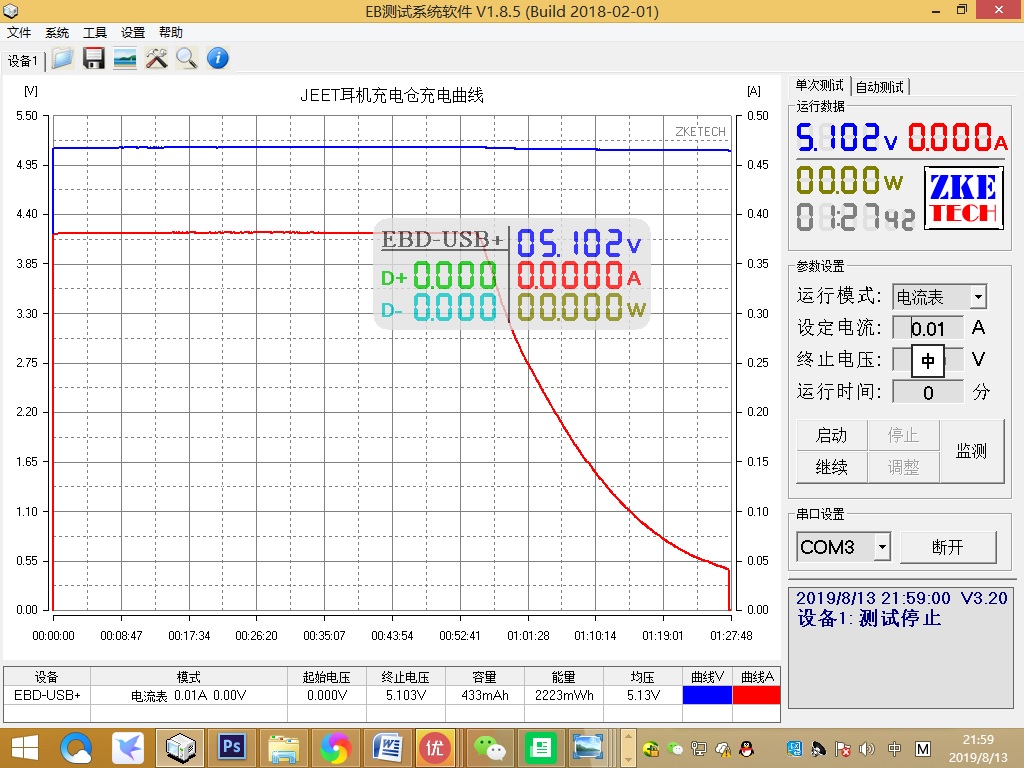Click the 5.13V average voltage cell
The image size is (1024, 768).
click(x=643, y=696)
